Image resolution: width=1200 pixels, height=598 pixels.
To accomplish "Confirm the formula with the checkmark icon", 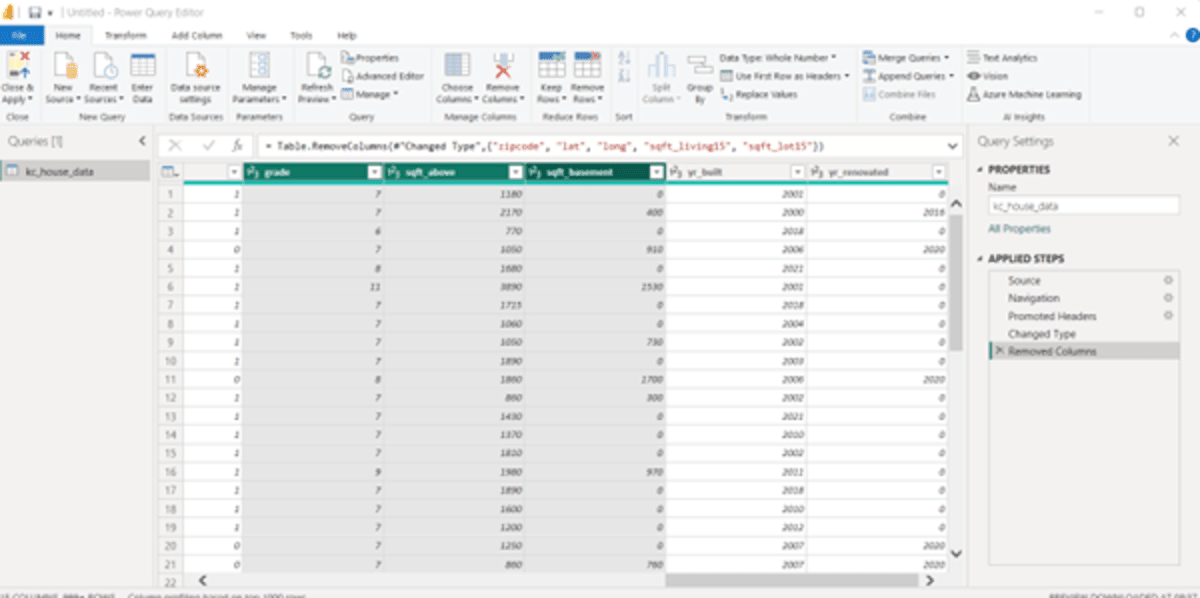I will point(208,145).
